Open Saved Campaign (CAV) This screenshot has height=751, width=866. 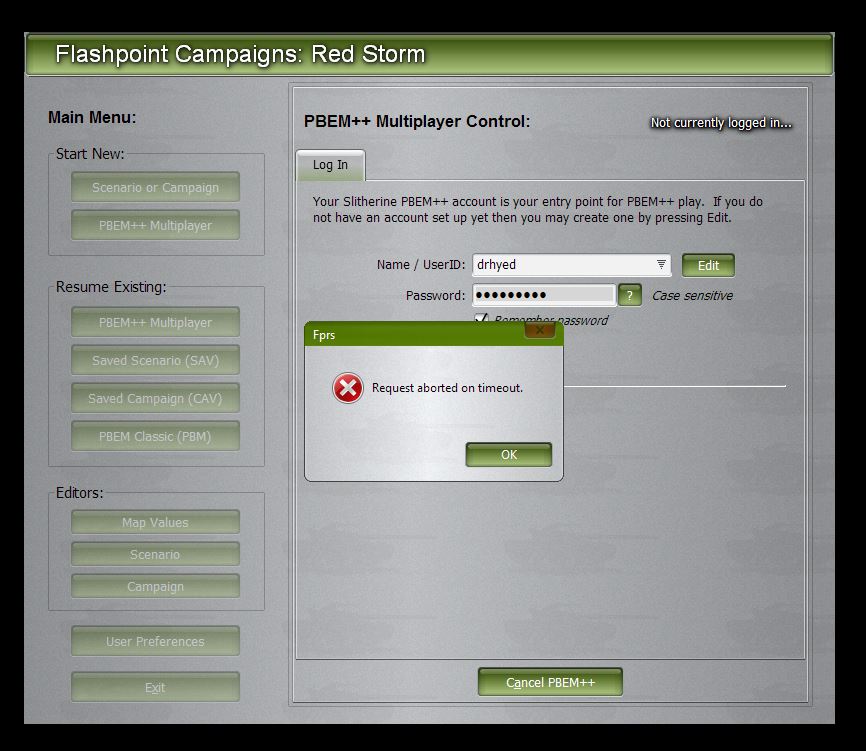pyautogui.click(x=155, y=399)
